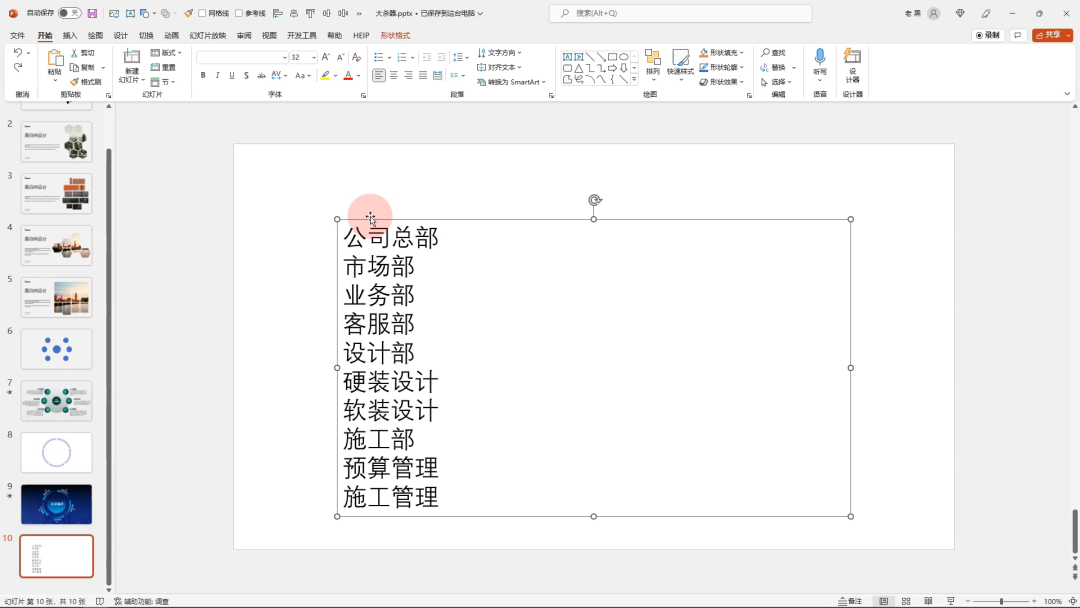
Task: Click the yellow text highlight color button
Action: coord(325,75)
